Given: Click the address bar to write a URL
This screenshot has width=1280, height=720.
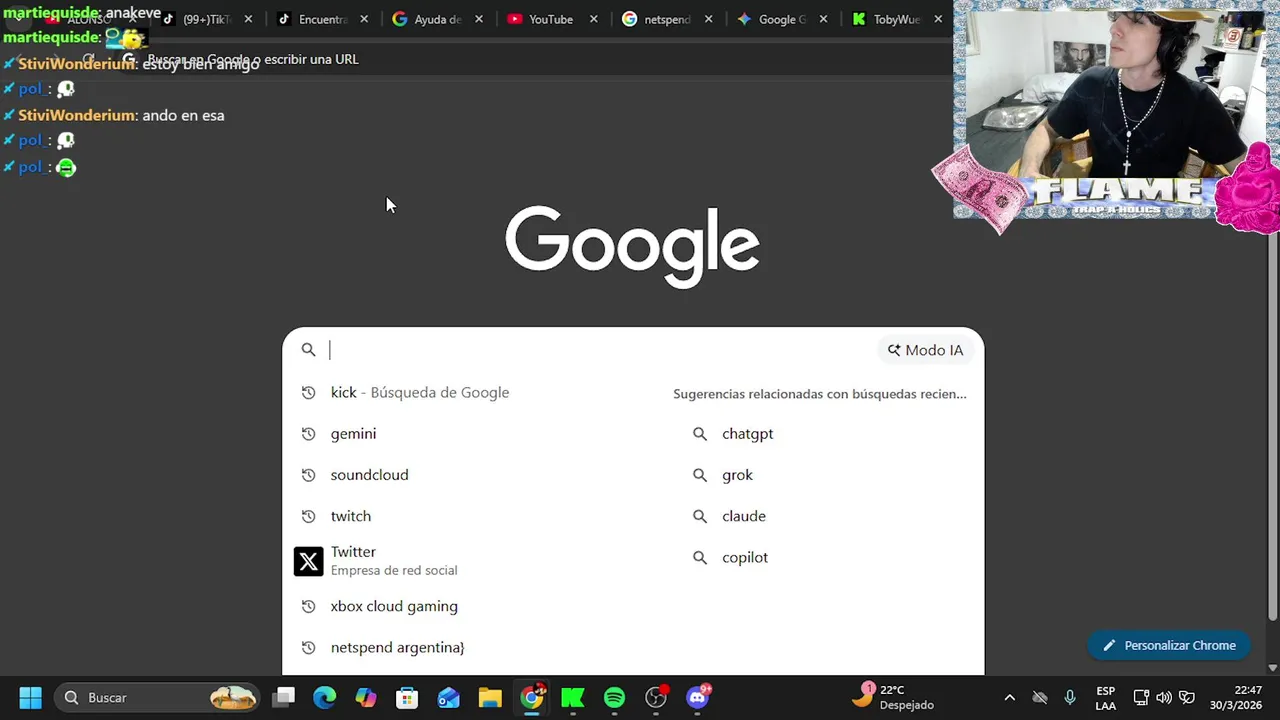Looking at the screenshot, I should click(530, 59).
